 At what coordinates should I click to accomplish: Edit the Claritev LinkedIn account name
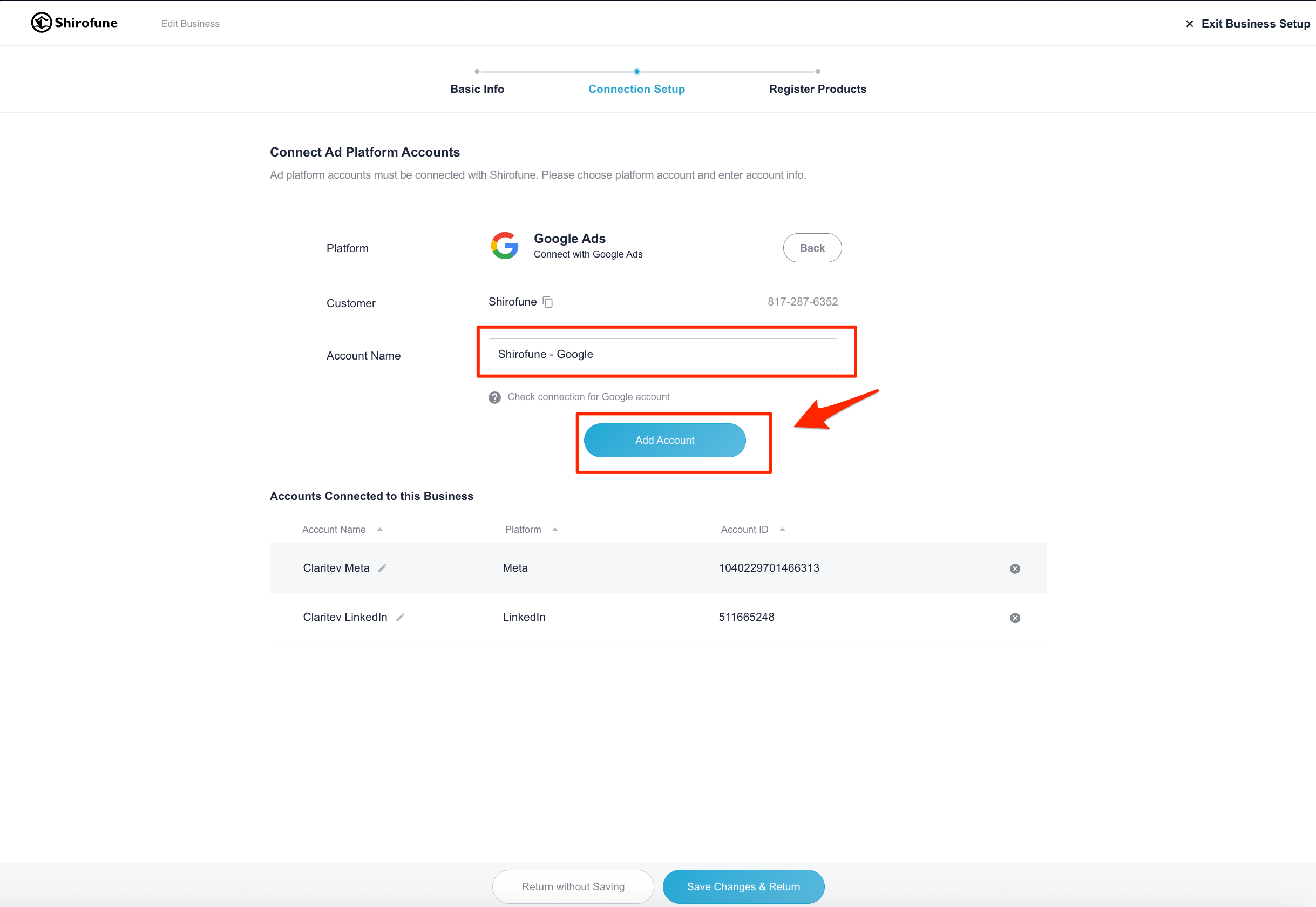[400, 617]
